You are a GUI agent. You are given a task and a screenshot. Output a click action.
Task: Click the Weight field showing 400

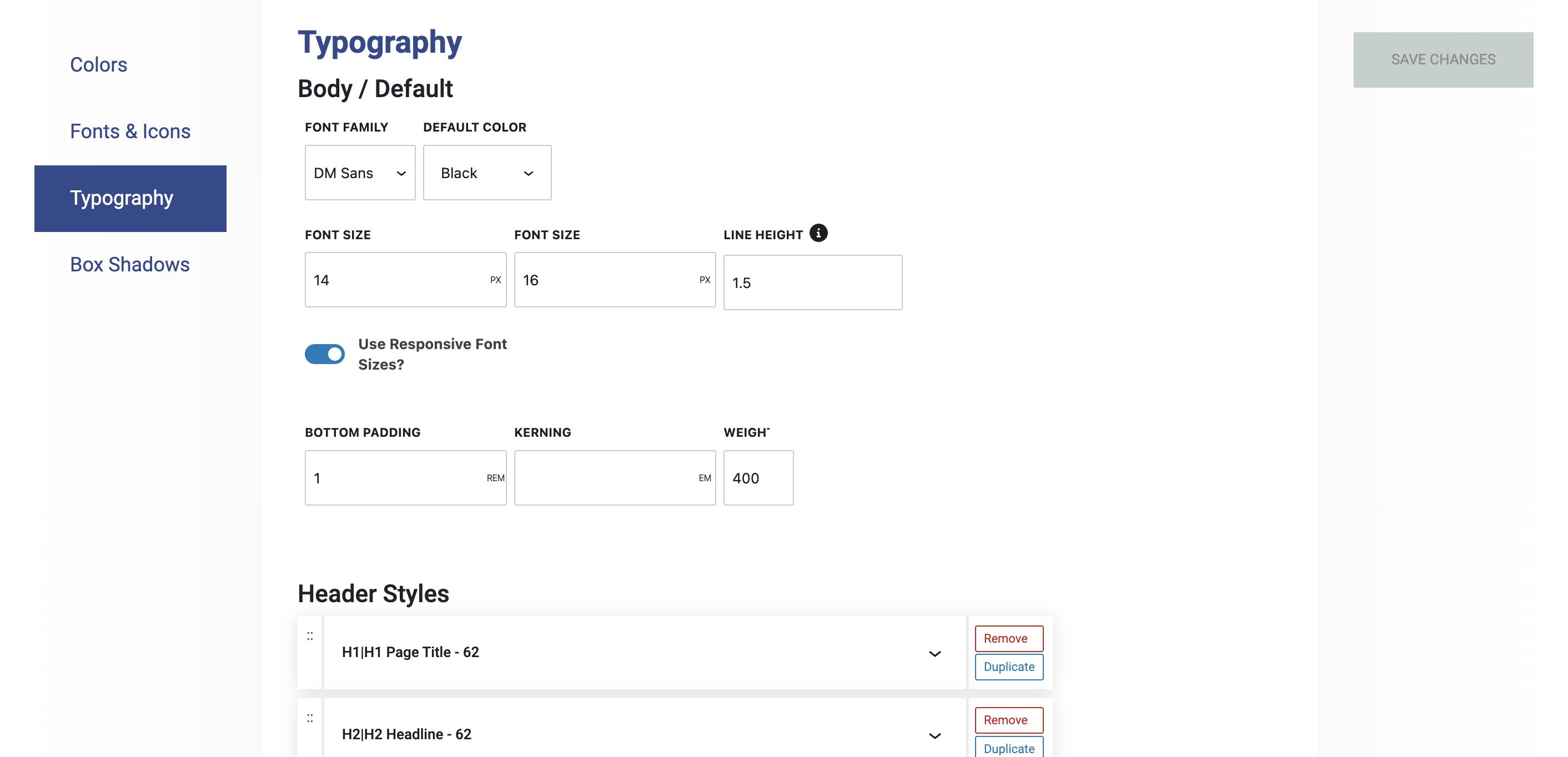[x=758, y=478]
